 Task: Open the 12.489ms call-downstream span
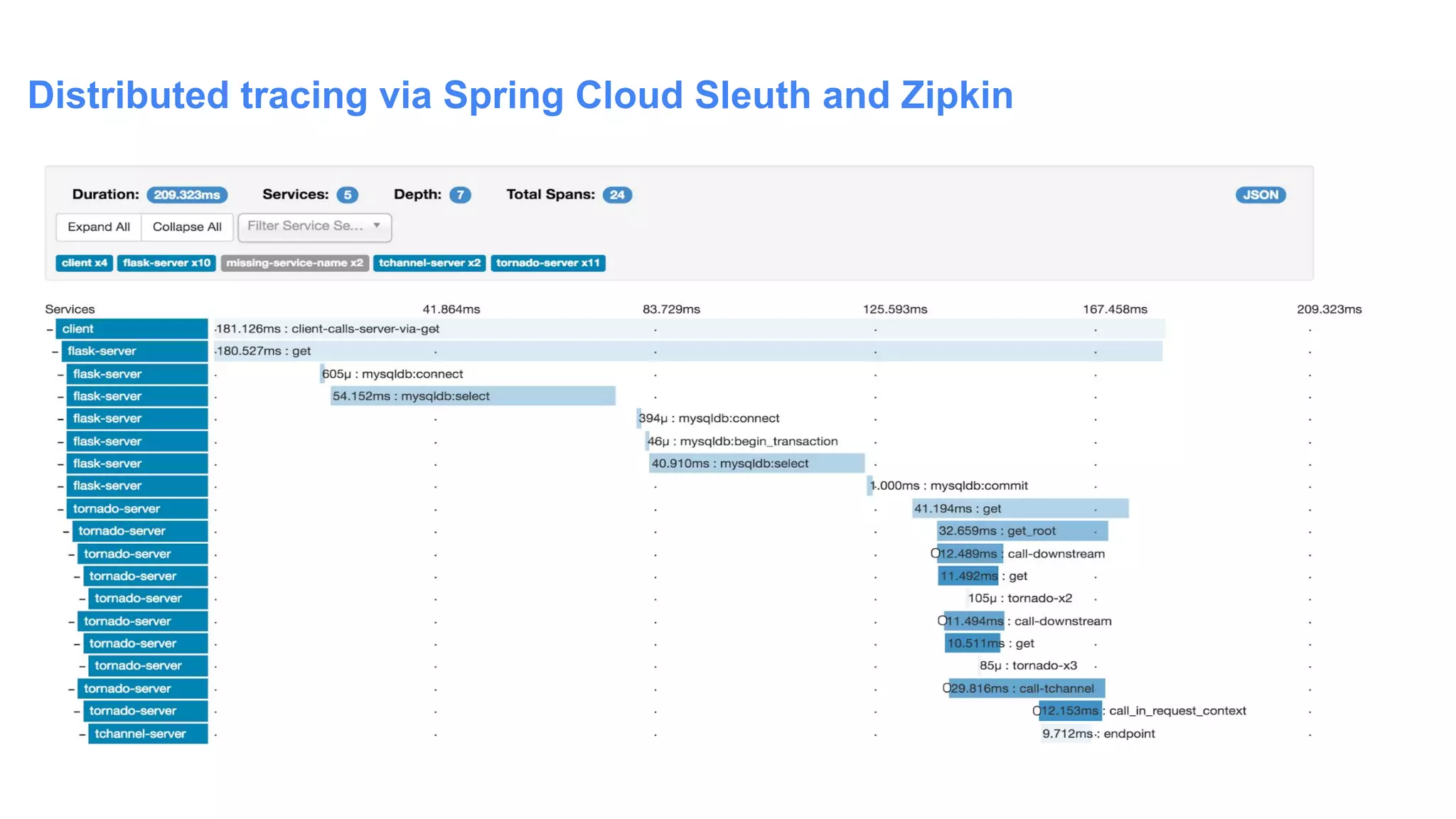point(970,554)
